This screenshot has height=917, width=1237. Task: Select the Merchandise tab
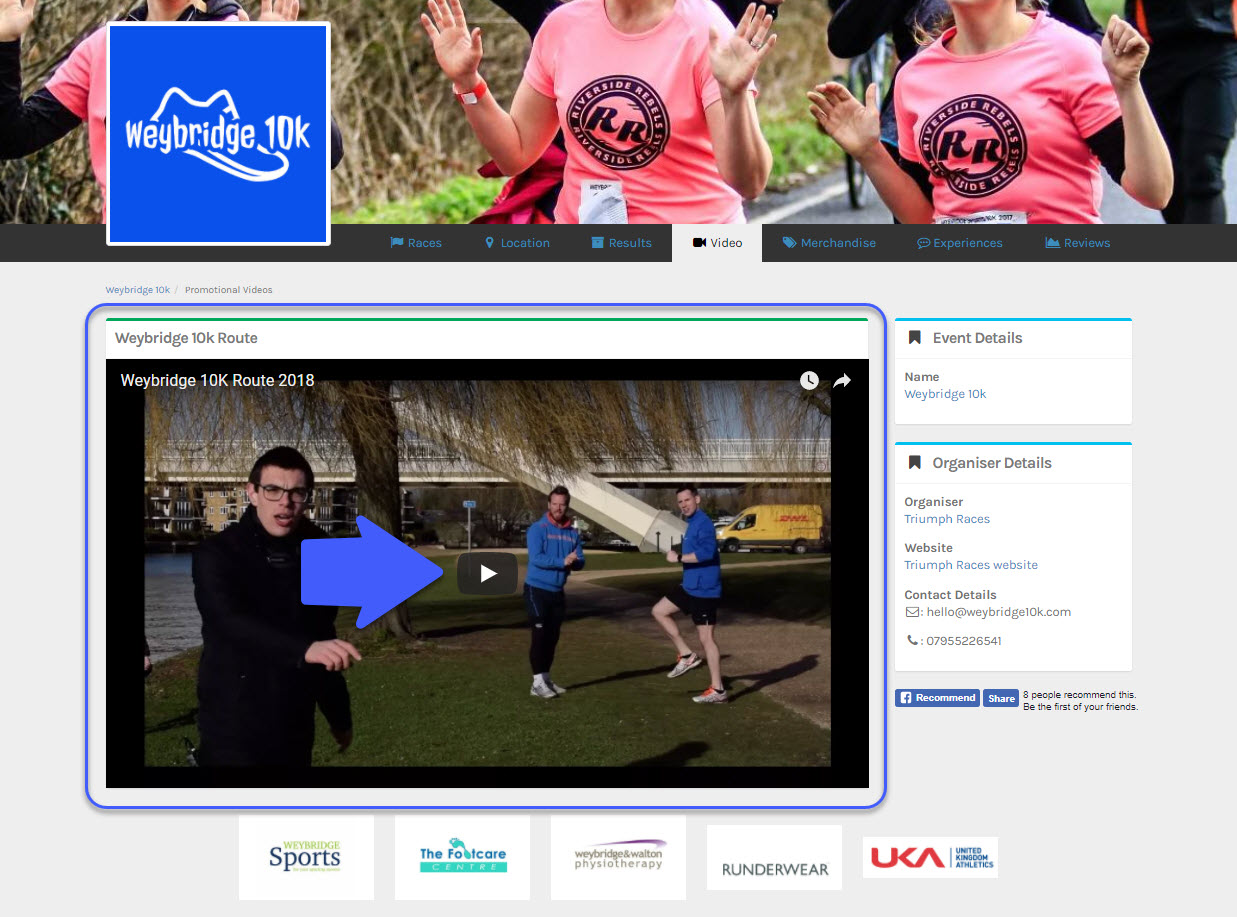pos(829,243)
